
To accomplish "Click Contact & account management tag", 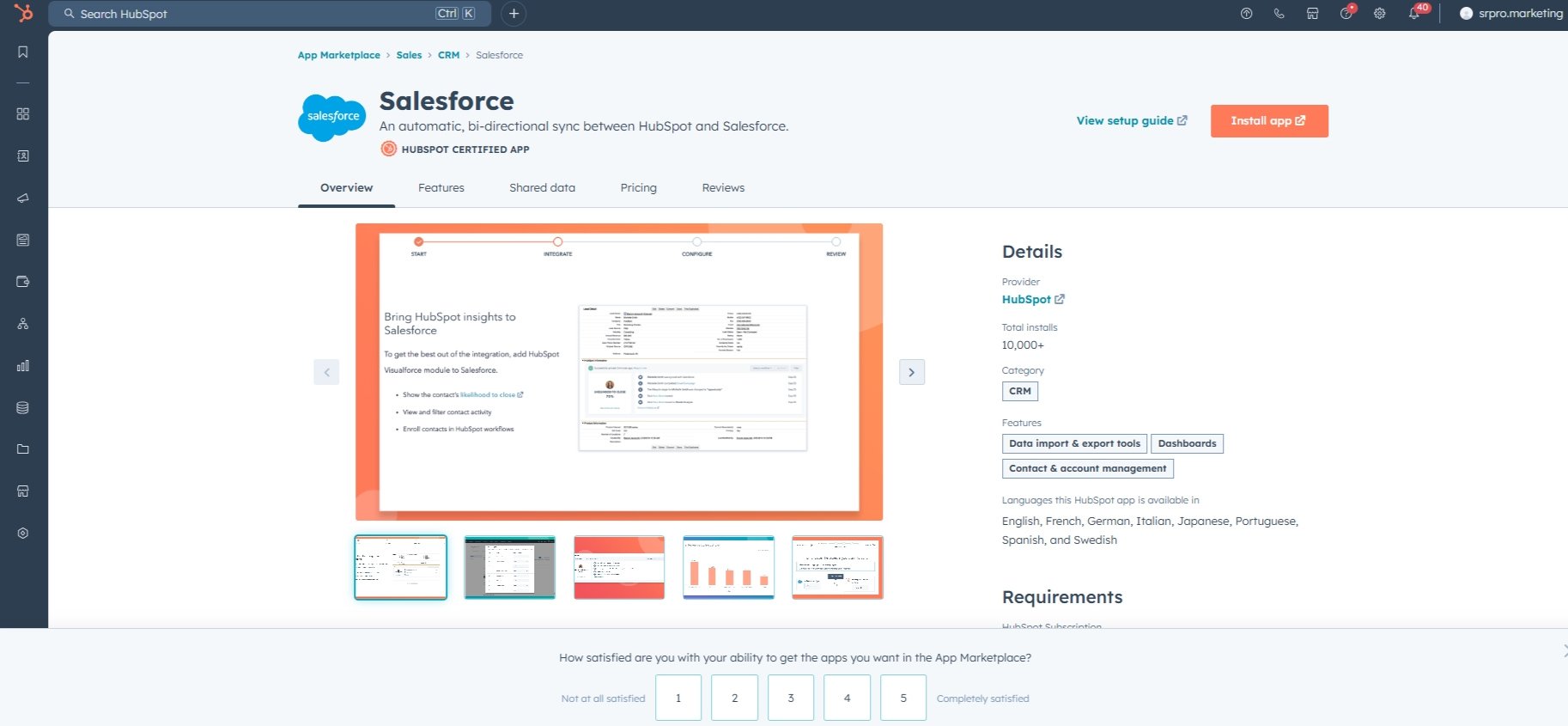I will (x=1087, y=468).
